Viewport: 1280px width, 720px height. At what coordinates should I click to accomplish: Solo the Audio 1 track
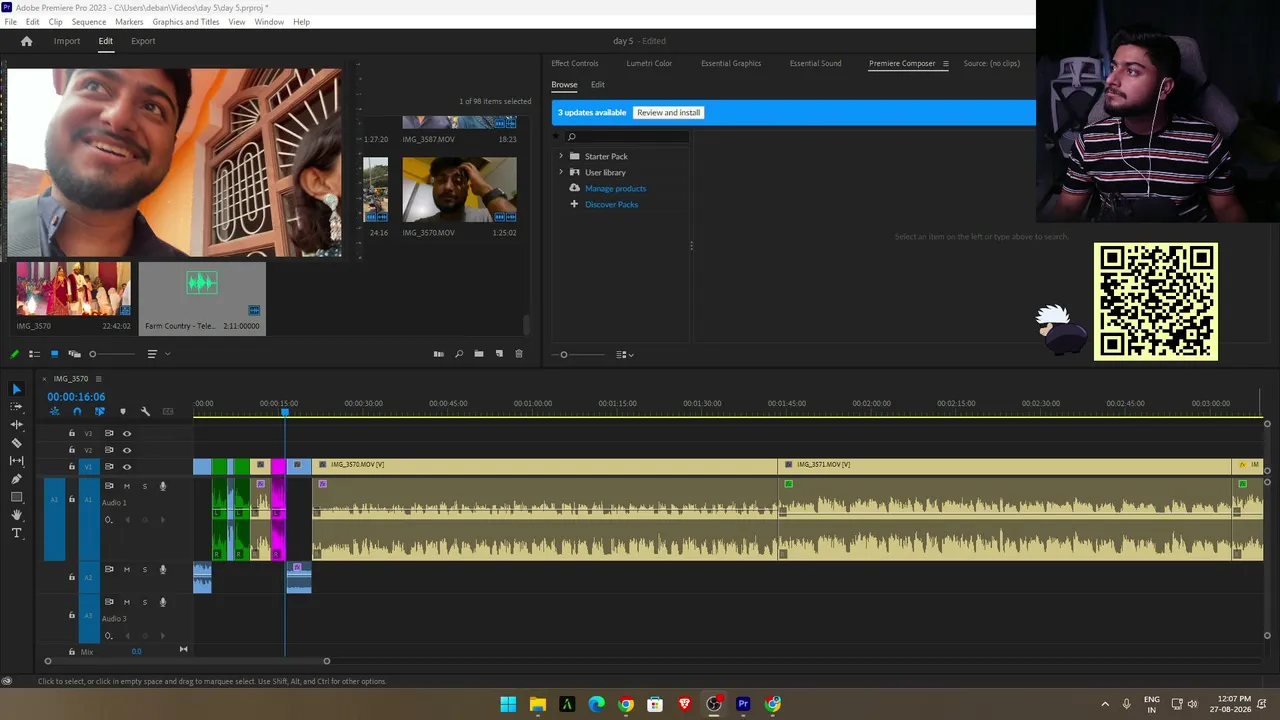pos(144,486)
